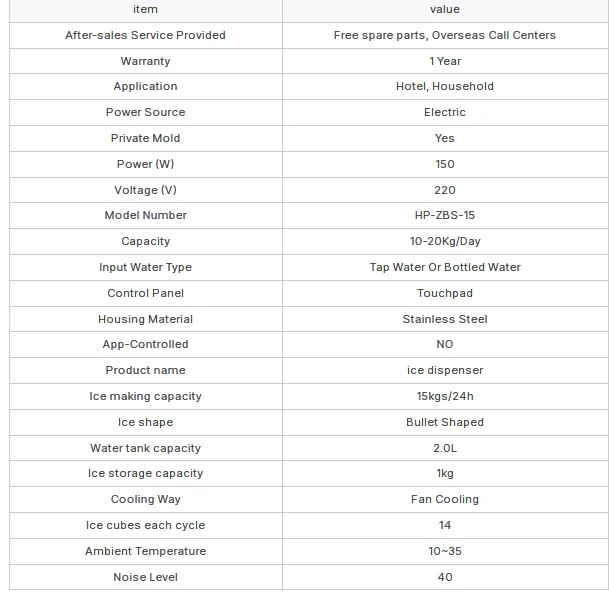Select the 'Power Source' label cell
609x592 pixels.
click(145, 112)
